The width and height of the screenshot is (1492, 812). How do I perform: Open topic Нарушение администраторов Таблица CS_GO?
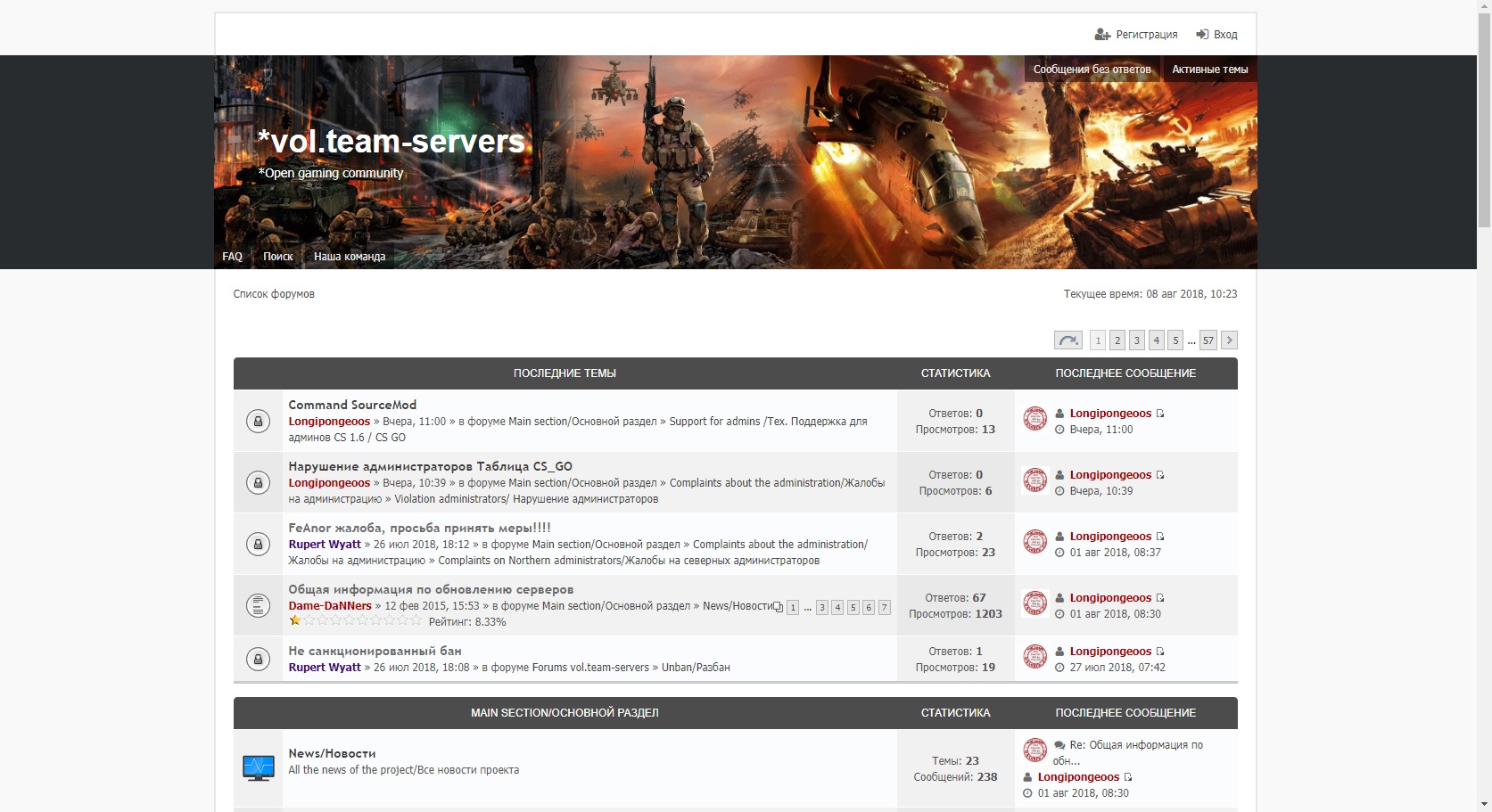(430, 466)
